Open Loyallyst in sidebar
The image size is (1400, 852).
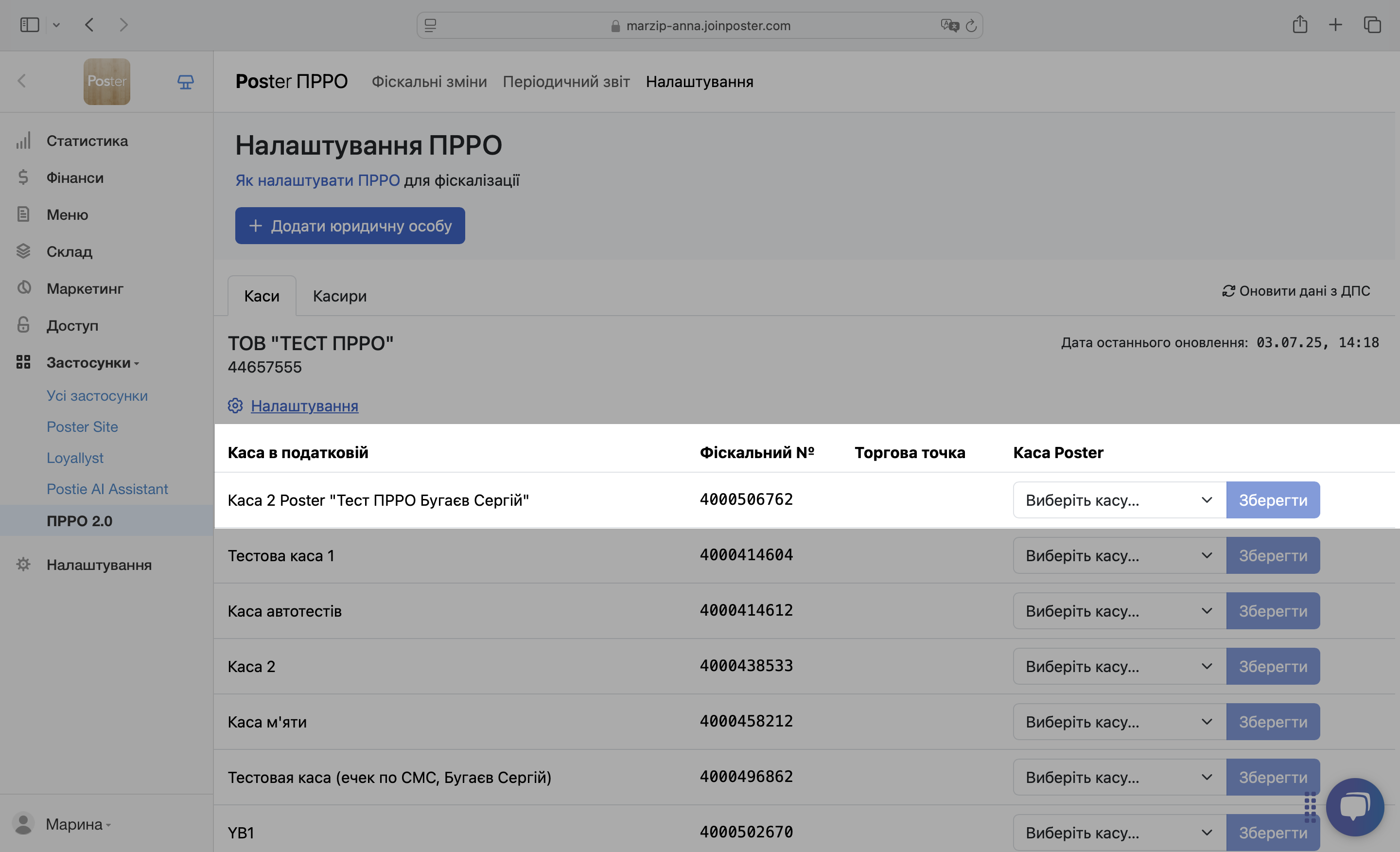pos(75,458)
